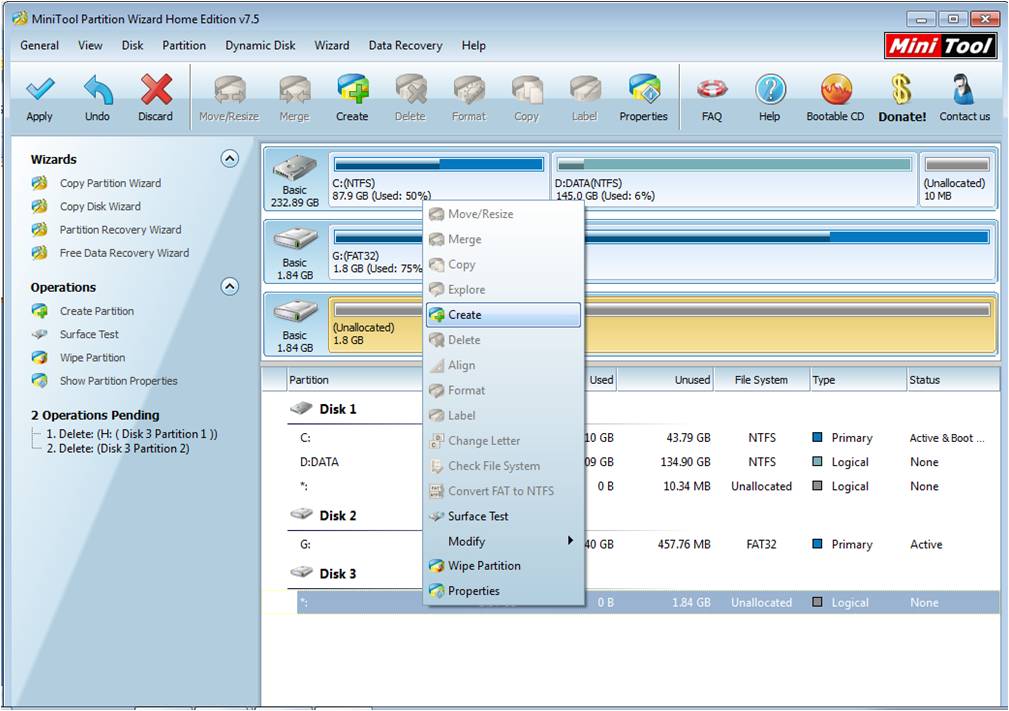
Task: Click the Format toolbar icon
Action: click(x=468, y=89)
